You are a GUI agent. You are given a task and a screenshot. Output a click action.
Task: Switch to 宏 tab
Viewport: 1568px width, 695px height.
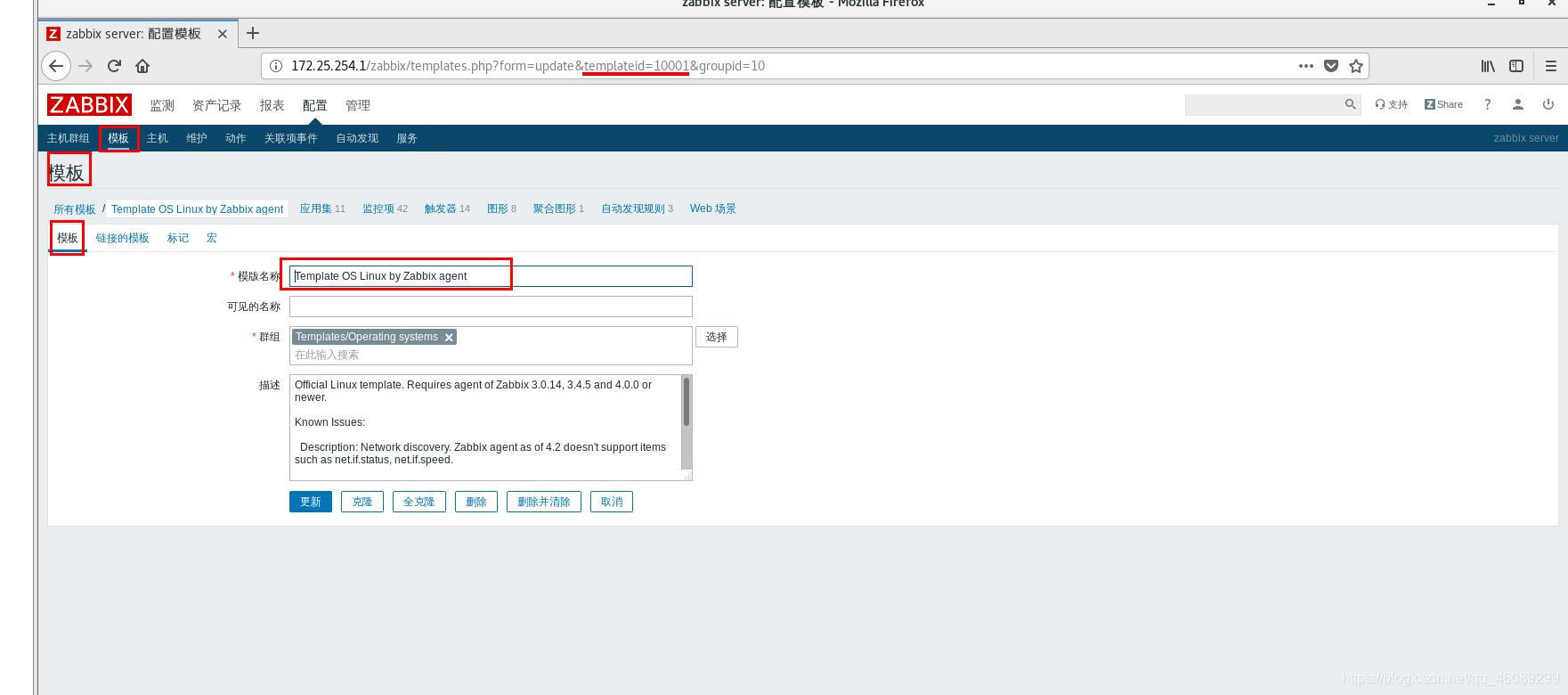click(212, 238)
